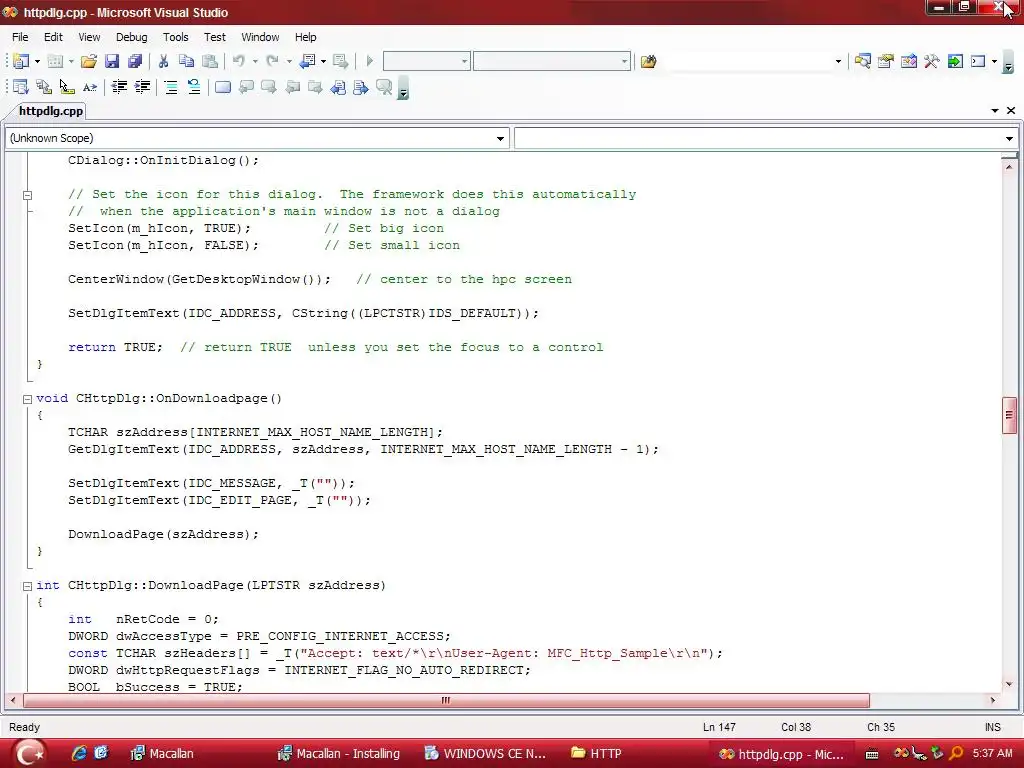Viewport: 1024px width, 768px height.
Task: Click the Display Word Completion icon
Action: tap(89, 87)
